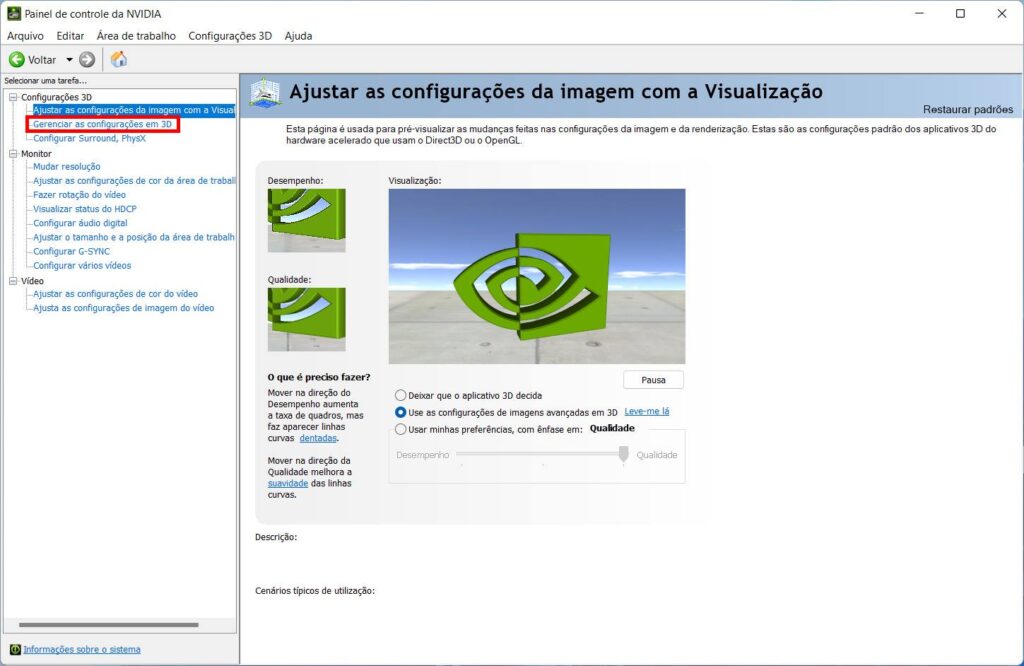Viewport: 1024px width, 666px height.
Task: Click the system information icon at bottom left
Action: pyautogui.click(x=15, y=649)
